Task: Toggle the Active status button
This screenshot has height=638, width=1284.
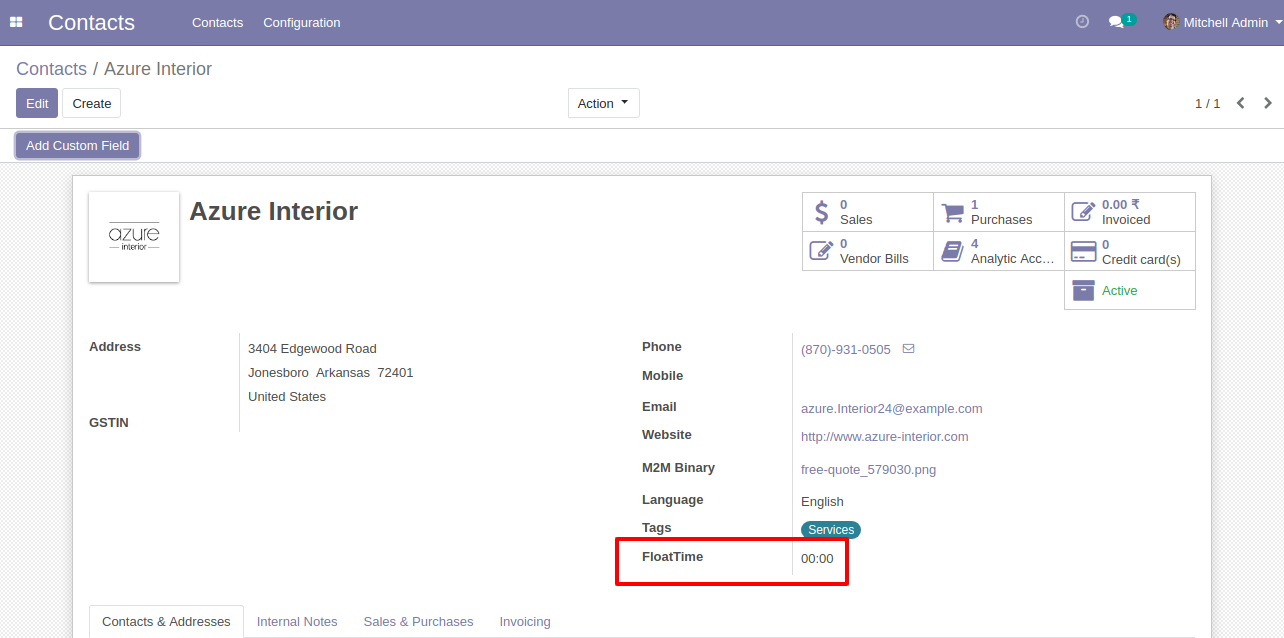Action: point(1130,290)
